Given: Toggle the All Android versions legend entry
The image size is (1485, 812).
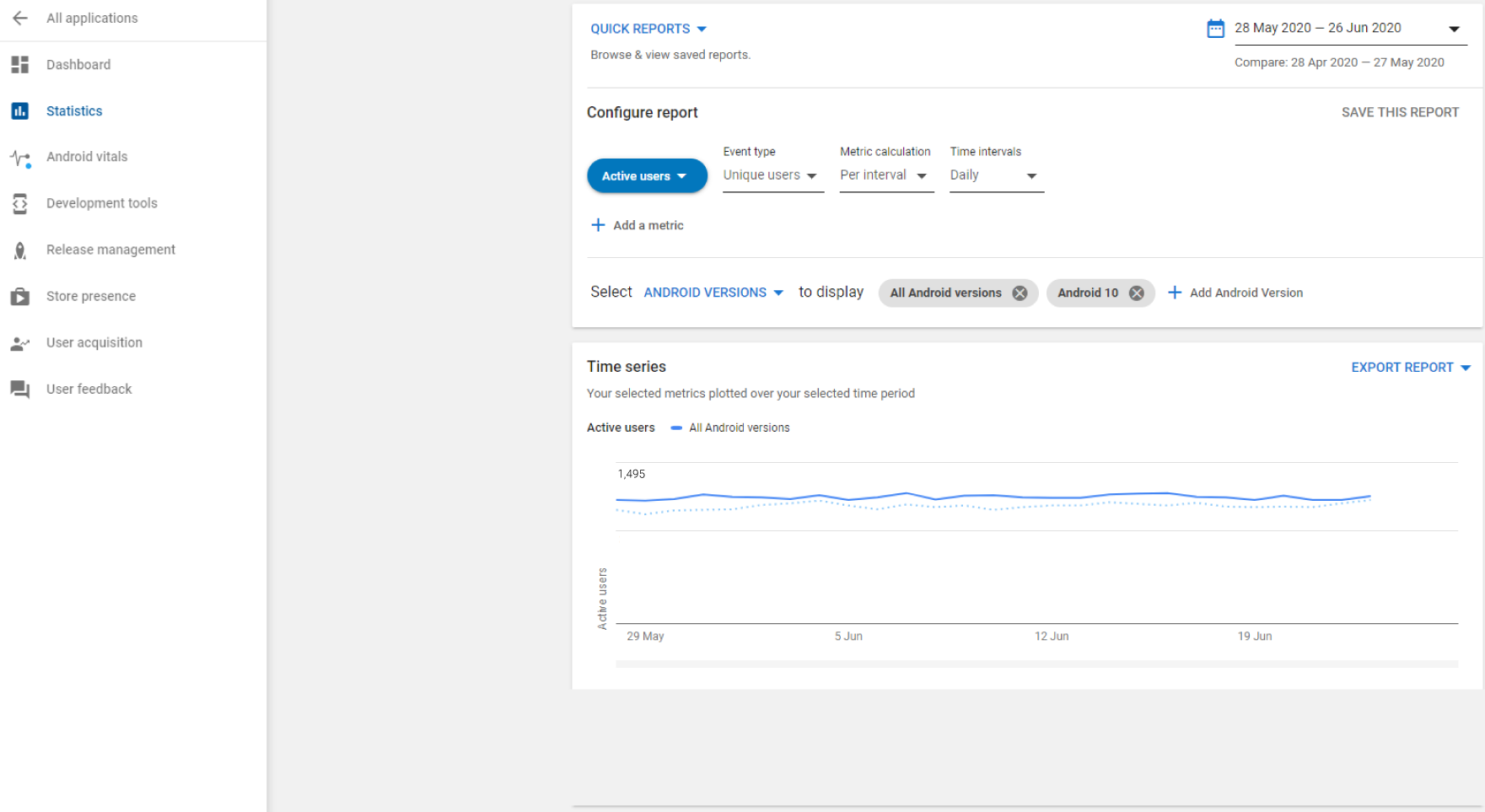Looking at the screenshot, I should click(730, 428).
